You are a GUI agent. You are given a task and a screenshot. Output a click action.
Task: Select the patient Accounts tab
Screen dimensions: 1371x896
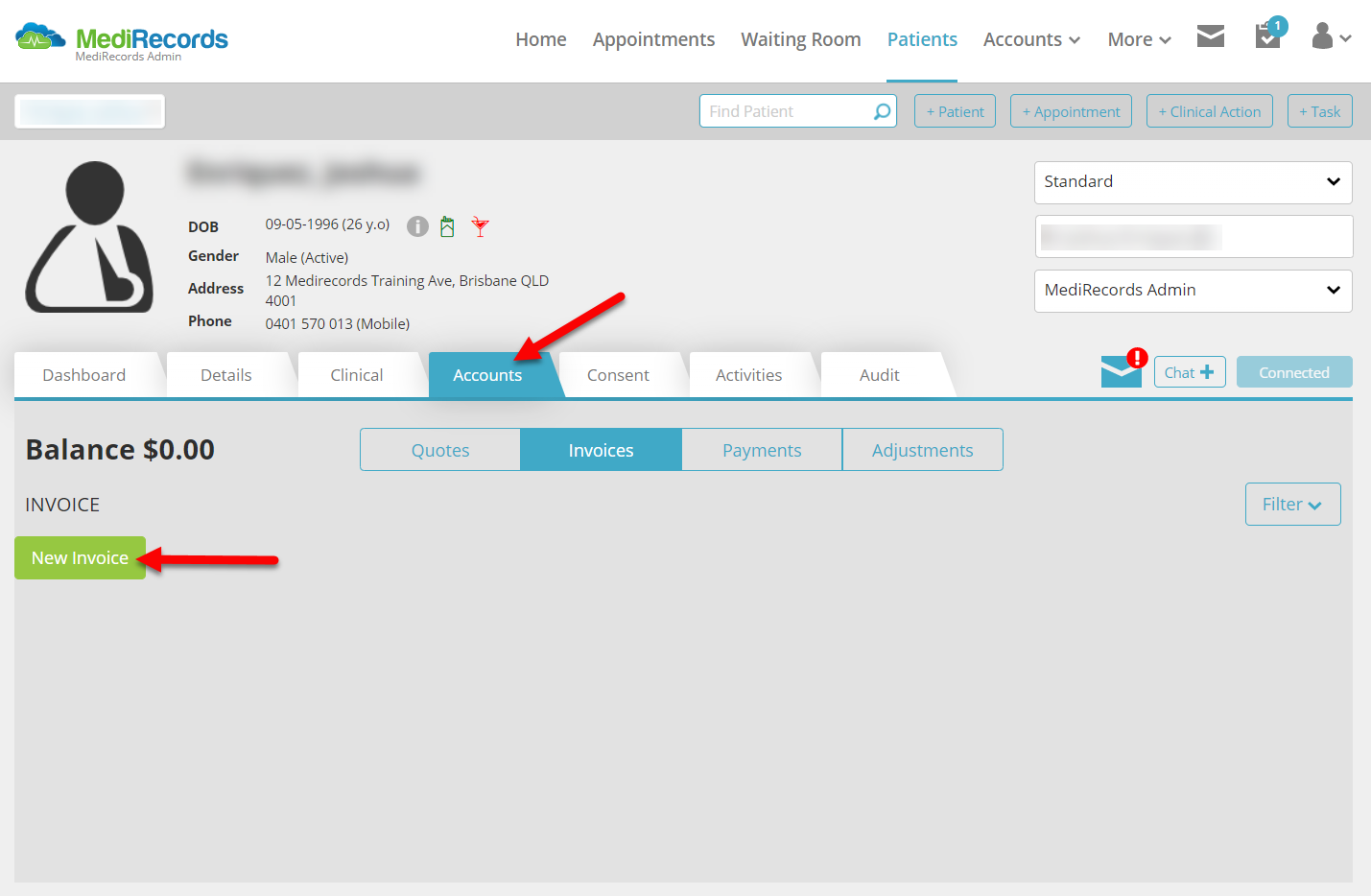487,375
